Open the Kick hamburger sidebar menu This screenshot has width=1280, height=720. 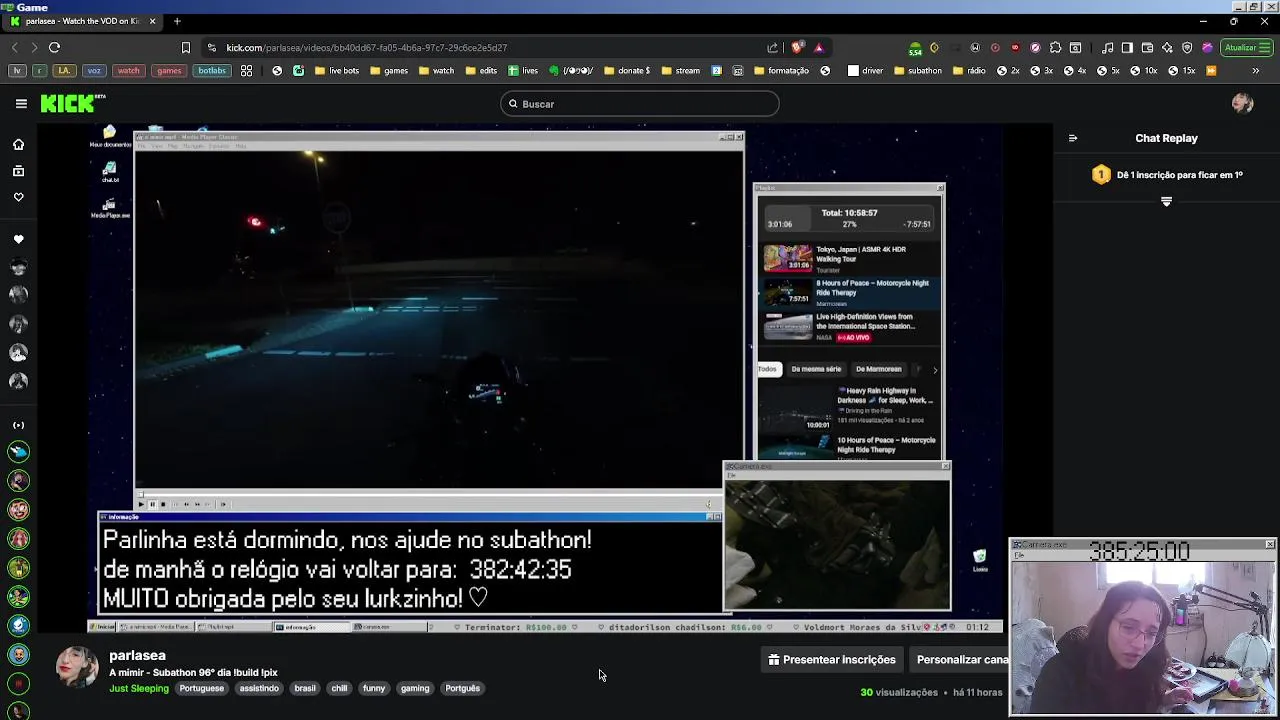coord(21,103)
